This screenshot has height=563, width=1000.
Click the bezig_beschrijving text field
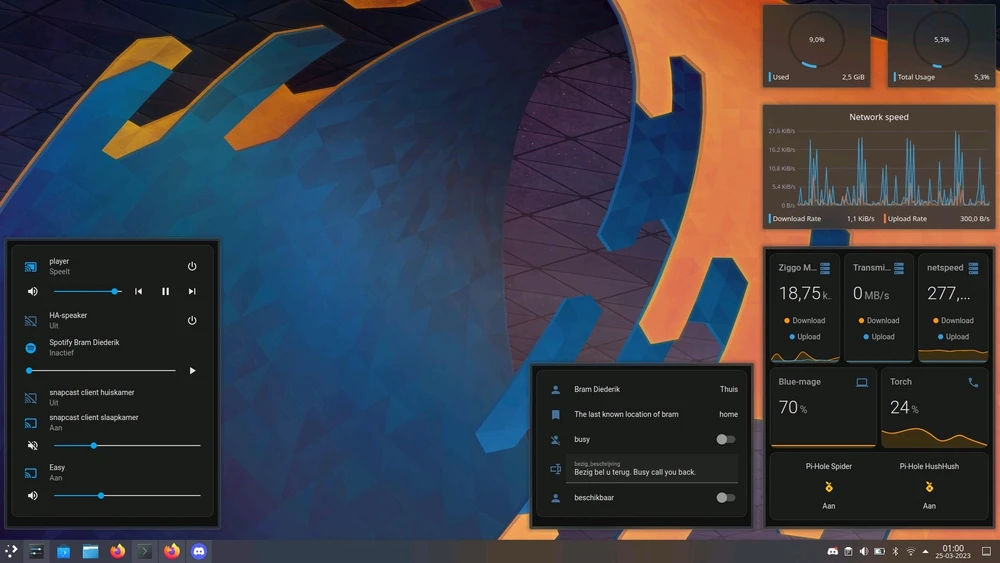point(651,469)
